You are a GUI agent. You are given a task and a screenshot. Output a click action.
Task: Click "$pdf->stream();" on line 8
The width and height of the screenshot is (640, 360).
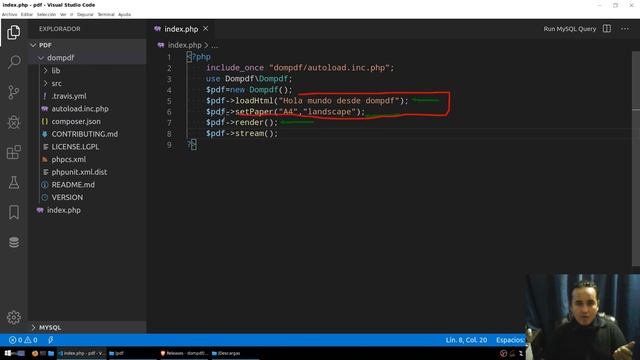coord(242,133)
